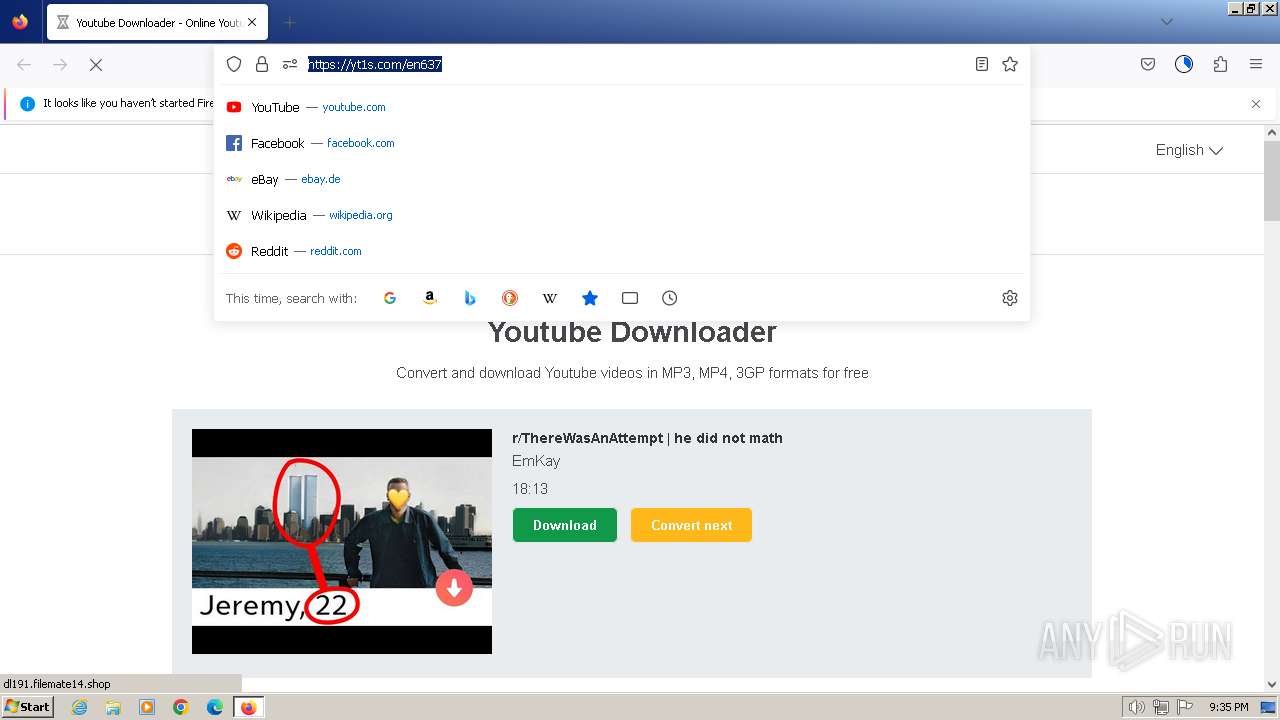
Task: Select the Wikipedia suggestion wikipedia.org
Action: (x=622, y=215)
